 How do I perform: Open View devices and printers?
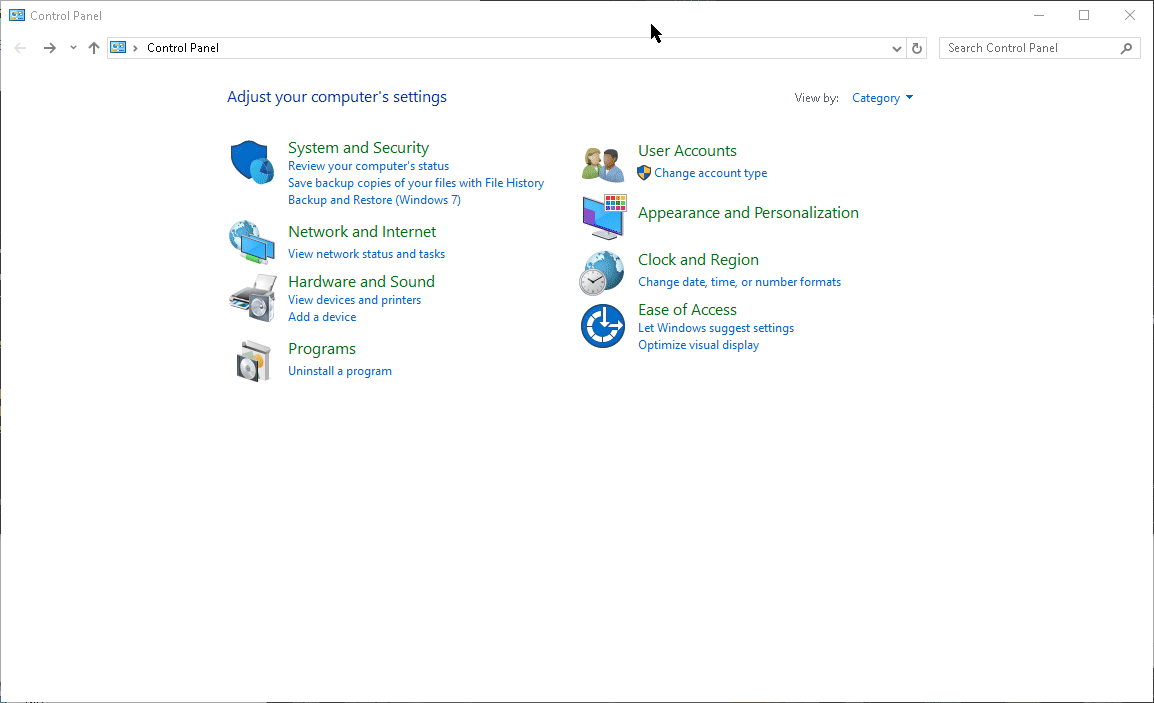coord(355,300)
